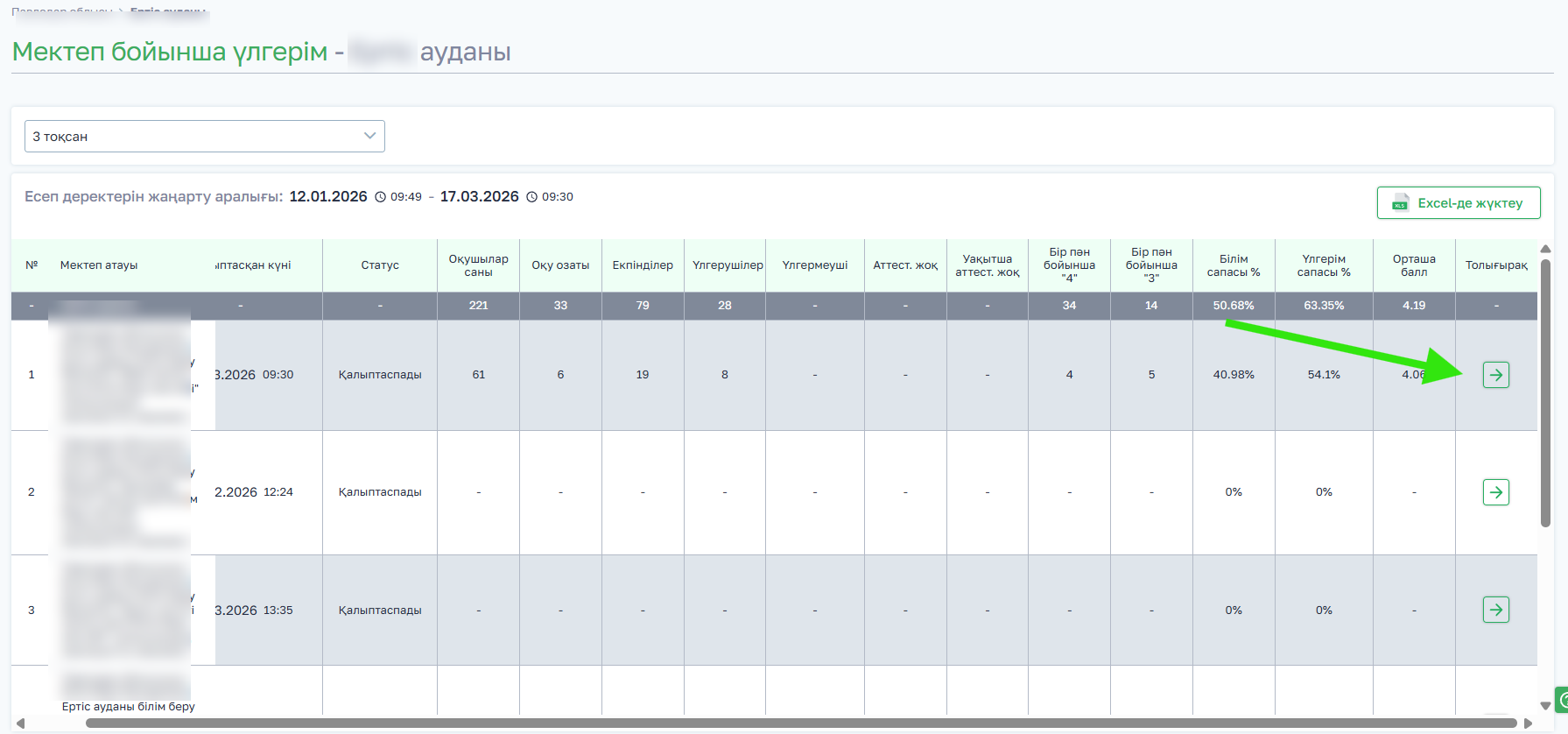
Task: Open details arrow for school row 3
Action: tap(1495, 610)
